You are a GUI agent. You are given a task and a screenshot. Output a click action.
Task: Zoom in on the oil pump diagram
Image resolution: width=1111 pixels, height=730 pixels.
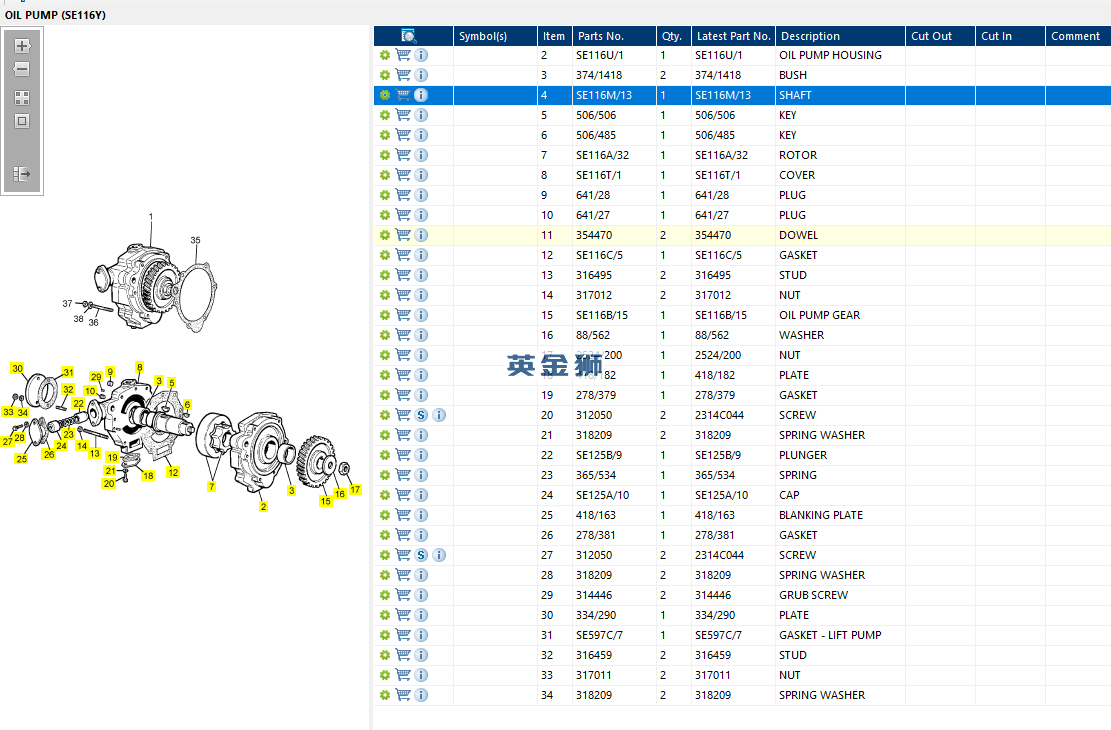tap(22, 46)
